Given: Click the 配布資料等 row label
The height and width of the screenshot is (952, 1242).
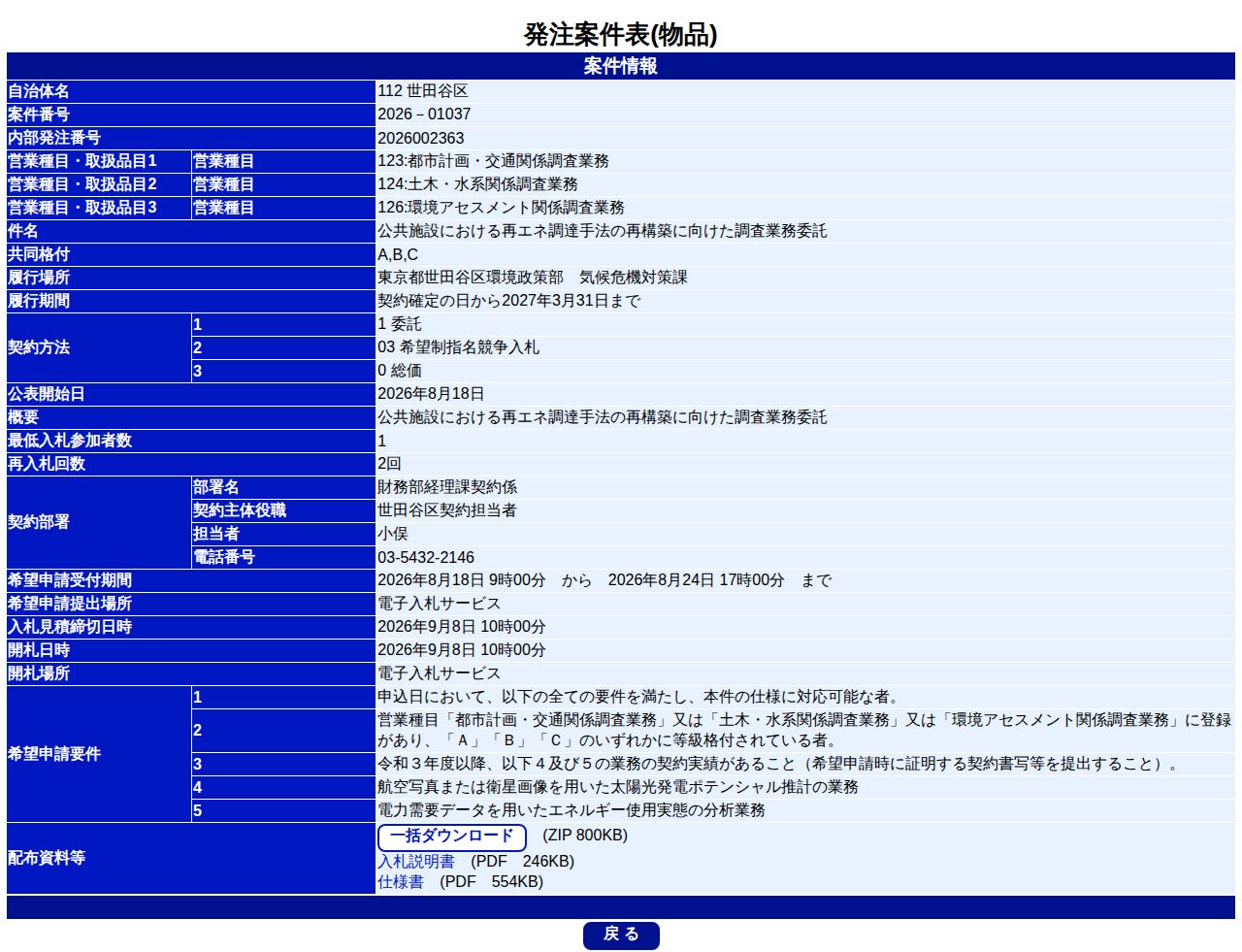Looking at the screenshot, I should coord(47,858).
